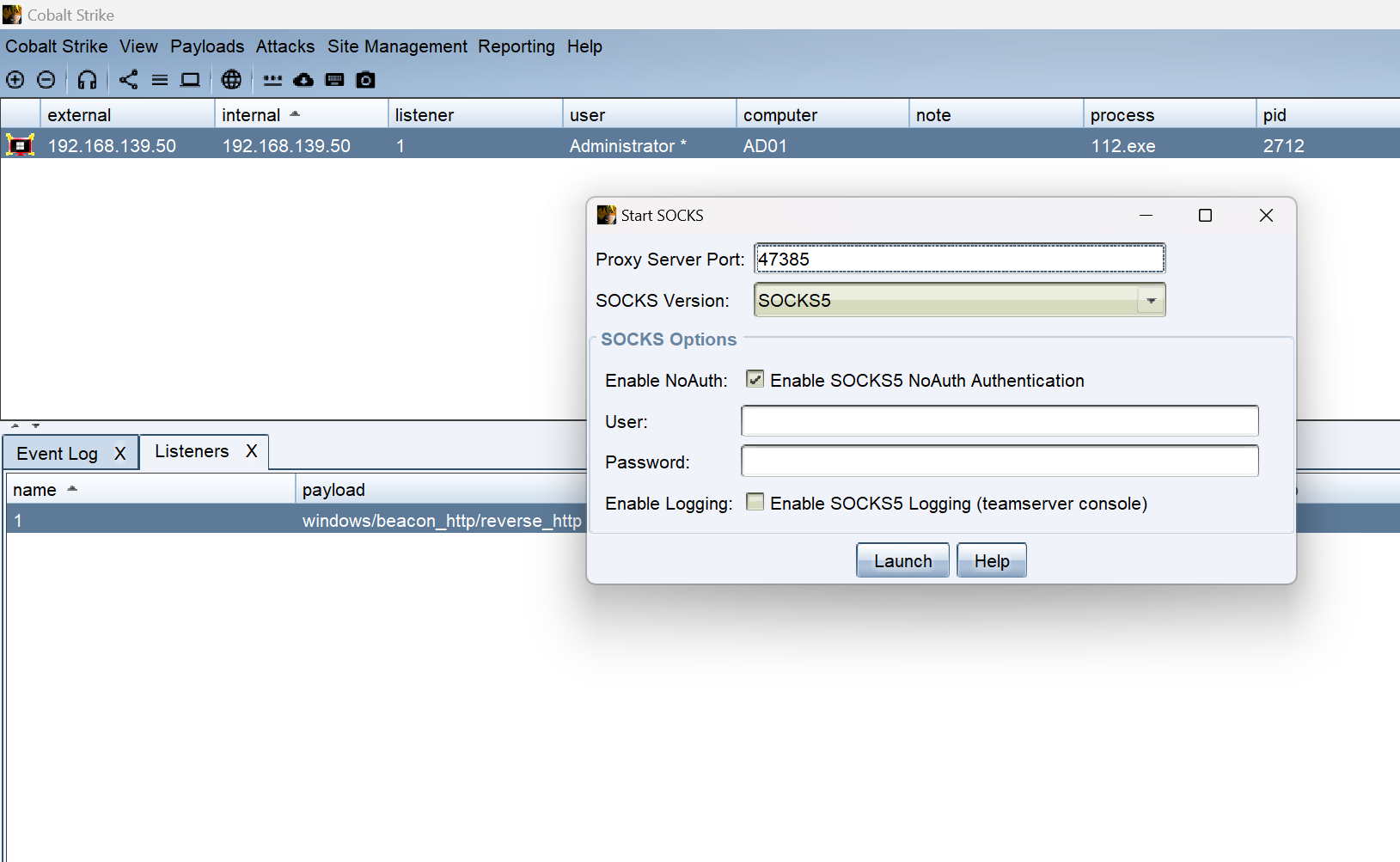1400x862 pixels.
Task: Show the pivot graph view icon
Action: point(128,80)
